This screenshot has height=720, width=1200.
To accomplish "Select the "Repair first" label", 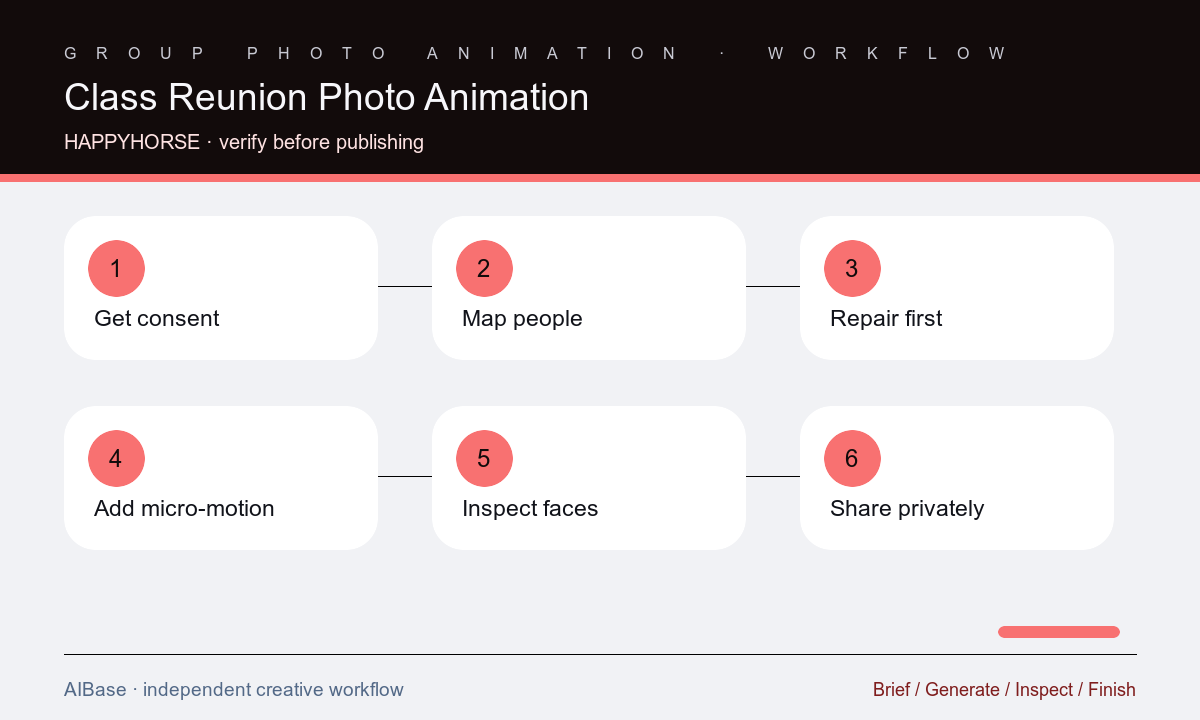I will point(886,319).
